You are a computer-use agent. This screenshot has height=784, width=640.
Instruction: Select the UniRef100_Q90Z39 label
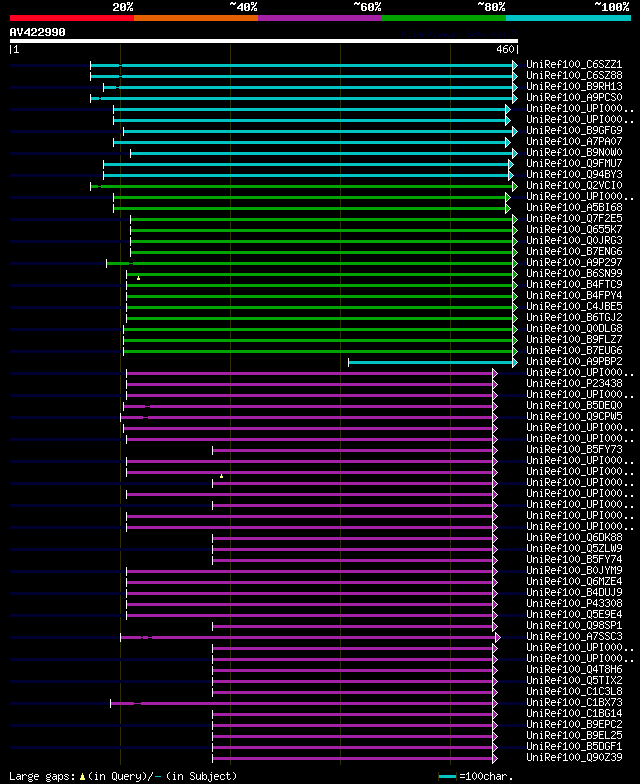point(574,758)
